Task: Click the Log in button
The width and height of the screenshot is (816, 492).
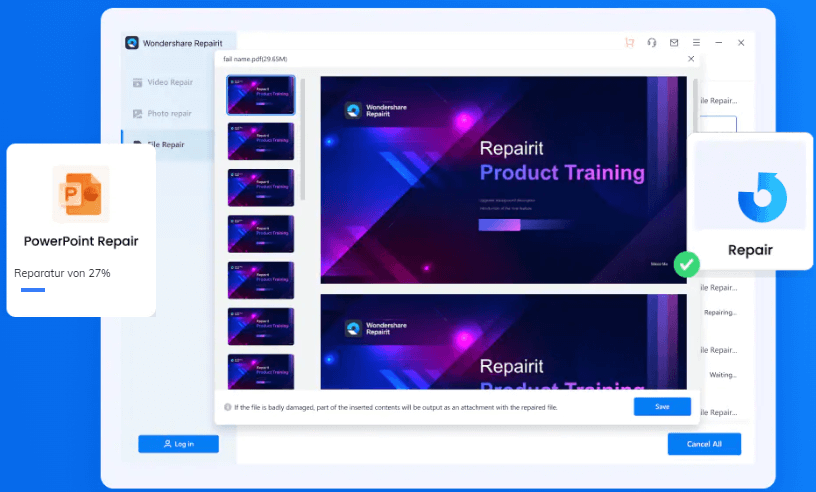Action: [178, 444]
